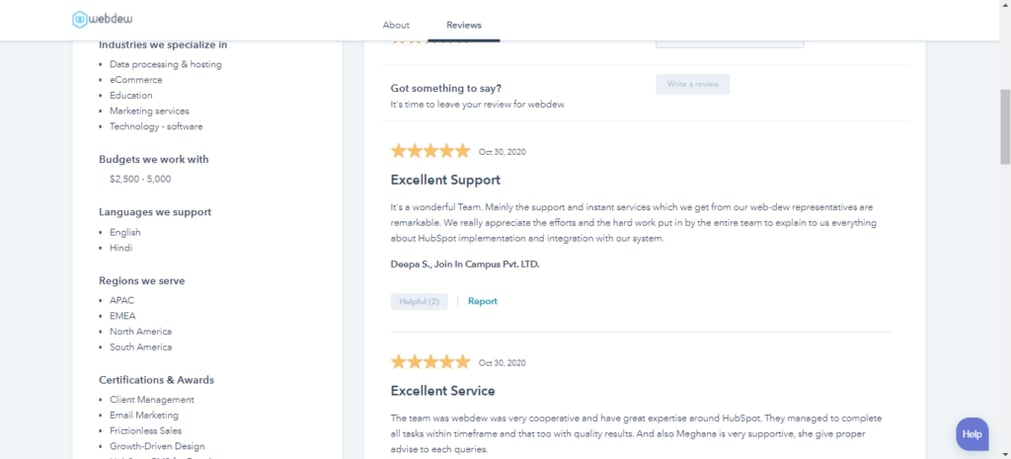
Task: Click the Excellent Support review title
Action: pos(445,180)
